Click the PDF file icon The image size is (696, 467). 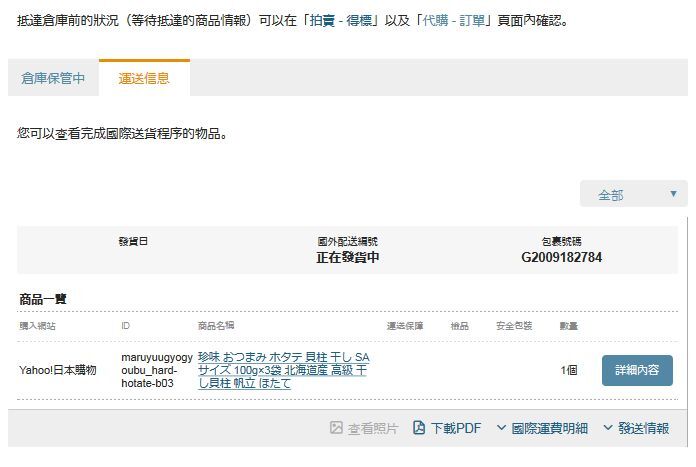[419, 427]
